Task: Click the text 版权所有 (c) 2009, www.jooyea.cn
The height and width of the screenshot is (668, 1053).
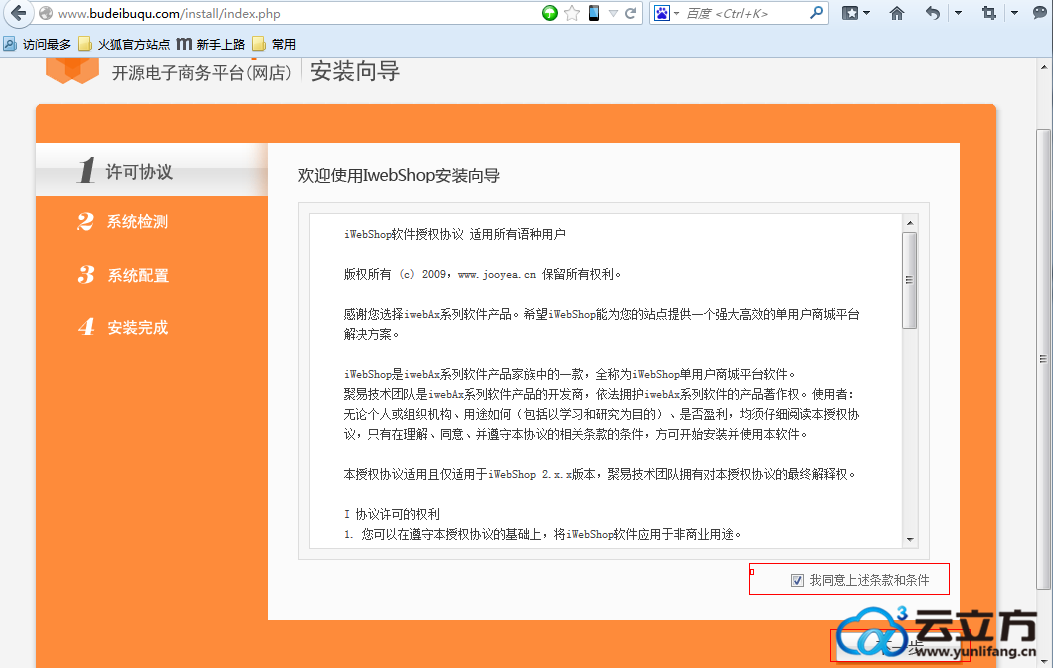Action: pyautogui.click(x=482, y=274)
